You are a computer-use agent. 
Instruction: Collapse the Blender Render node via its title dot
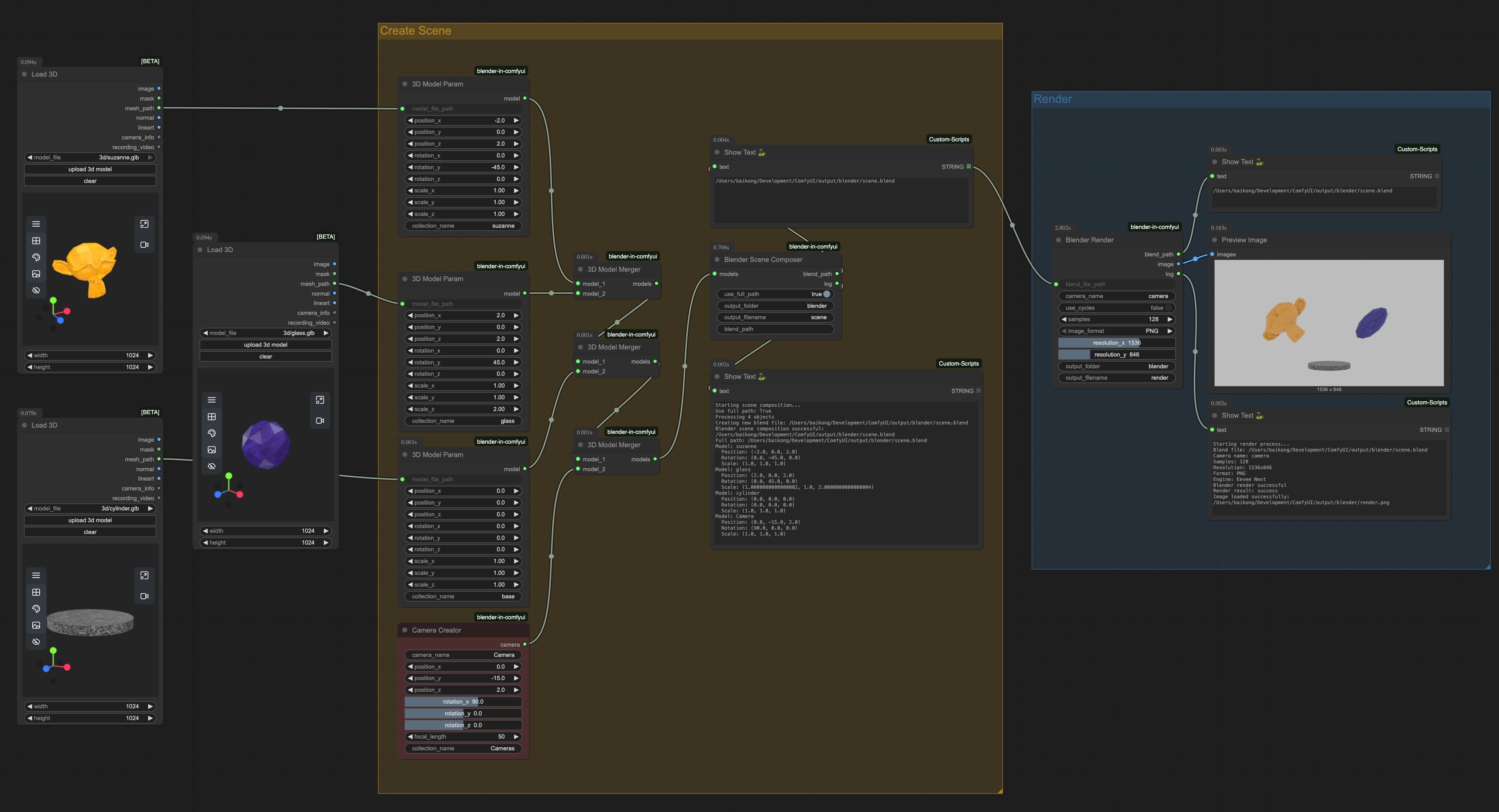1059,240
